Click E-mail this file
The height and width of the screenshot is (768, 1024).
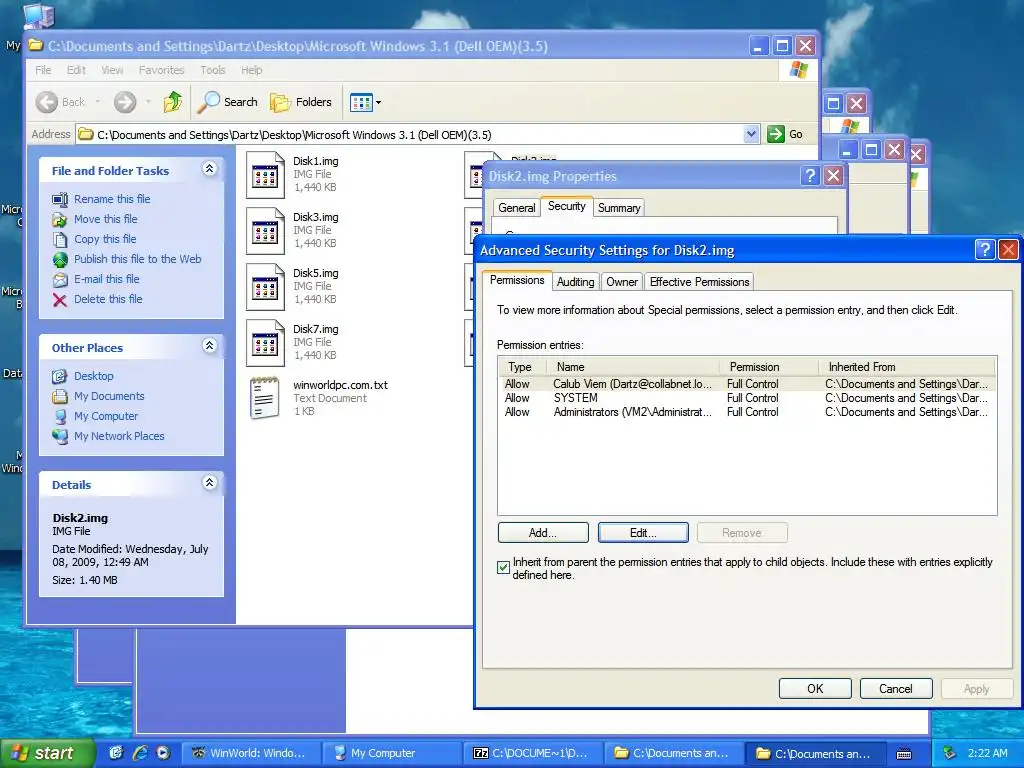[106, 279]
